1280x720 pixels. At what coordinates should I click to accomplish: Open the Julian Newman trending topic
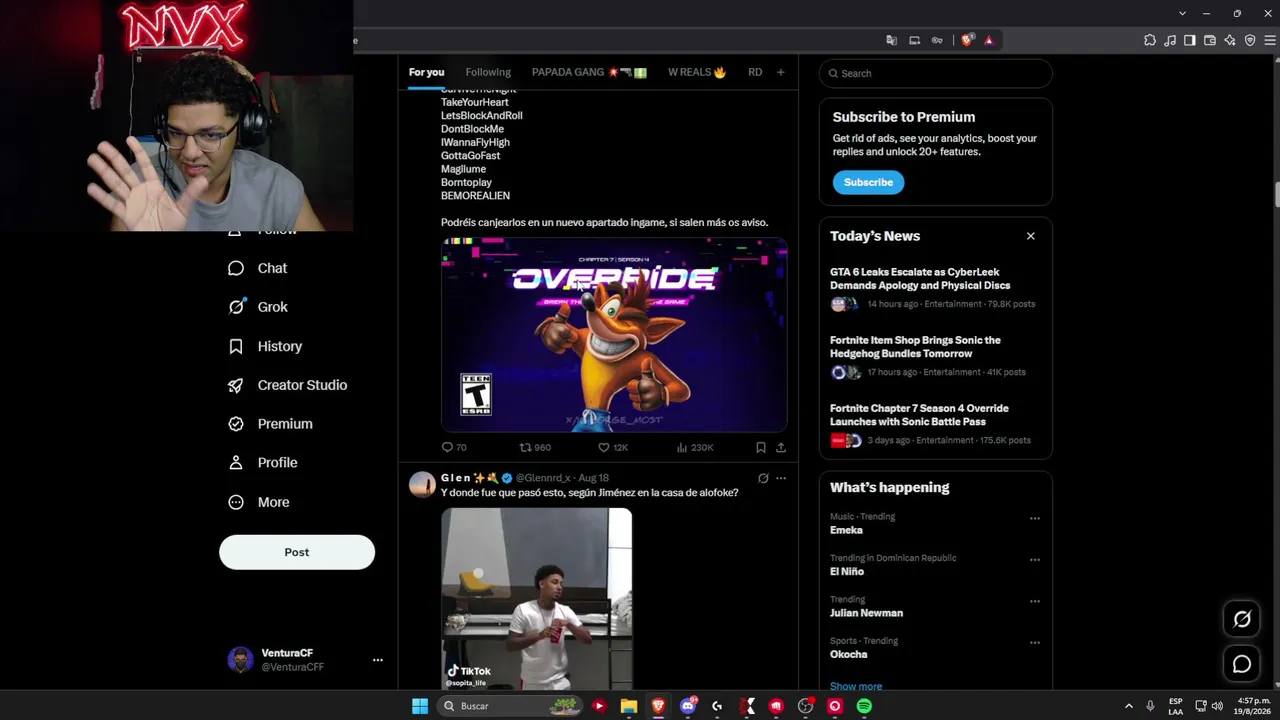click(866, 613)
